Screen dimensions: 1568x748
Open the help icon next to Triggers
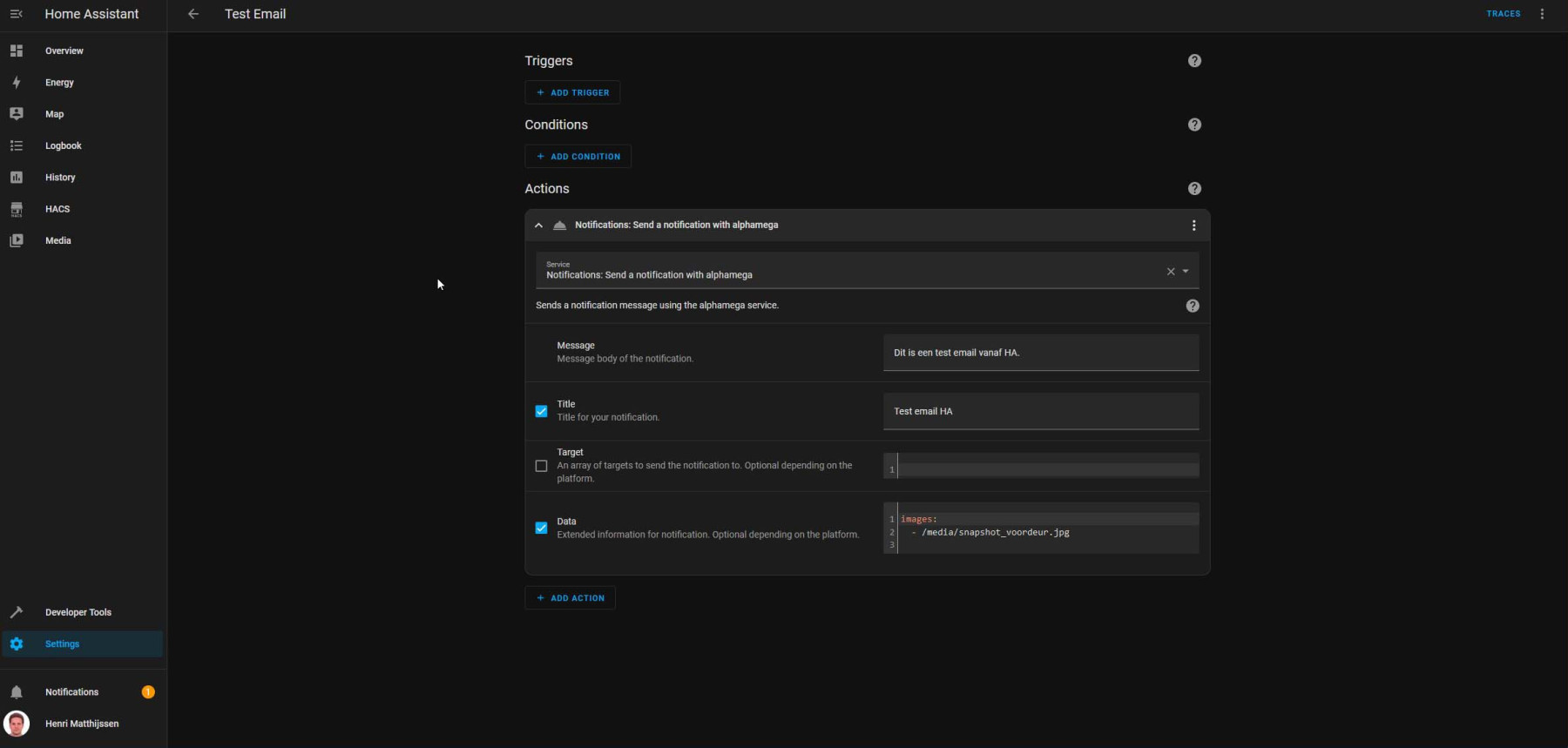(x=1194, y=61)
